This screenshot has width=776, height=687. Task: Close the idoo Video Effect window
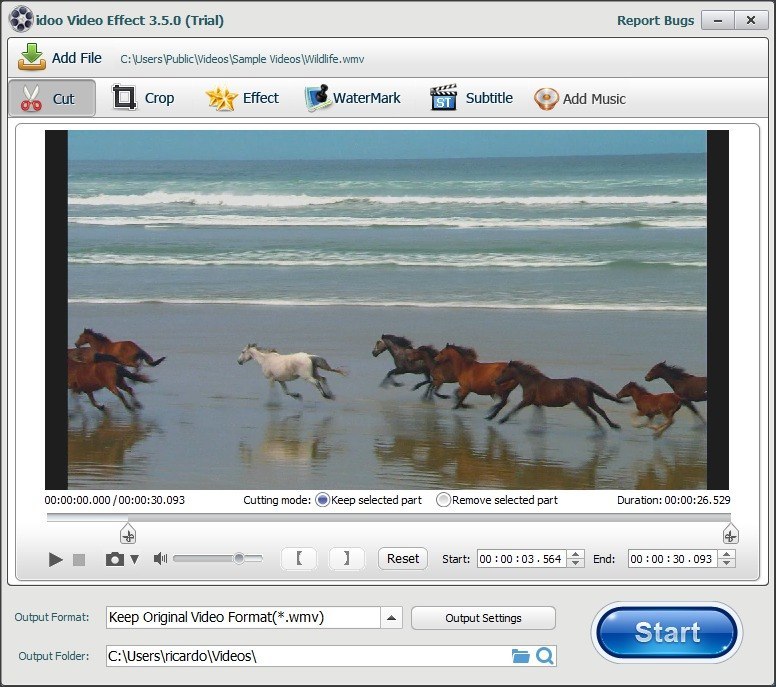point(750,20)
